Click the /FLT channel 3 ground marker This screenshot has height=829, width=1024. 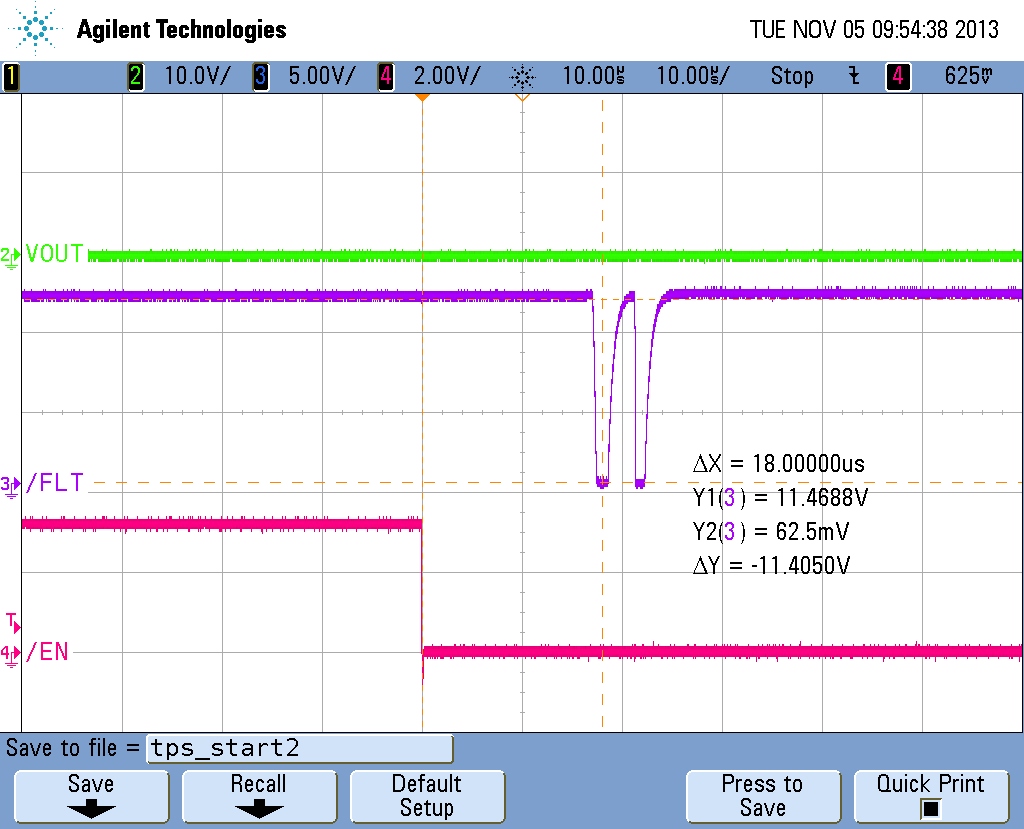coord(10,487)
